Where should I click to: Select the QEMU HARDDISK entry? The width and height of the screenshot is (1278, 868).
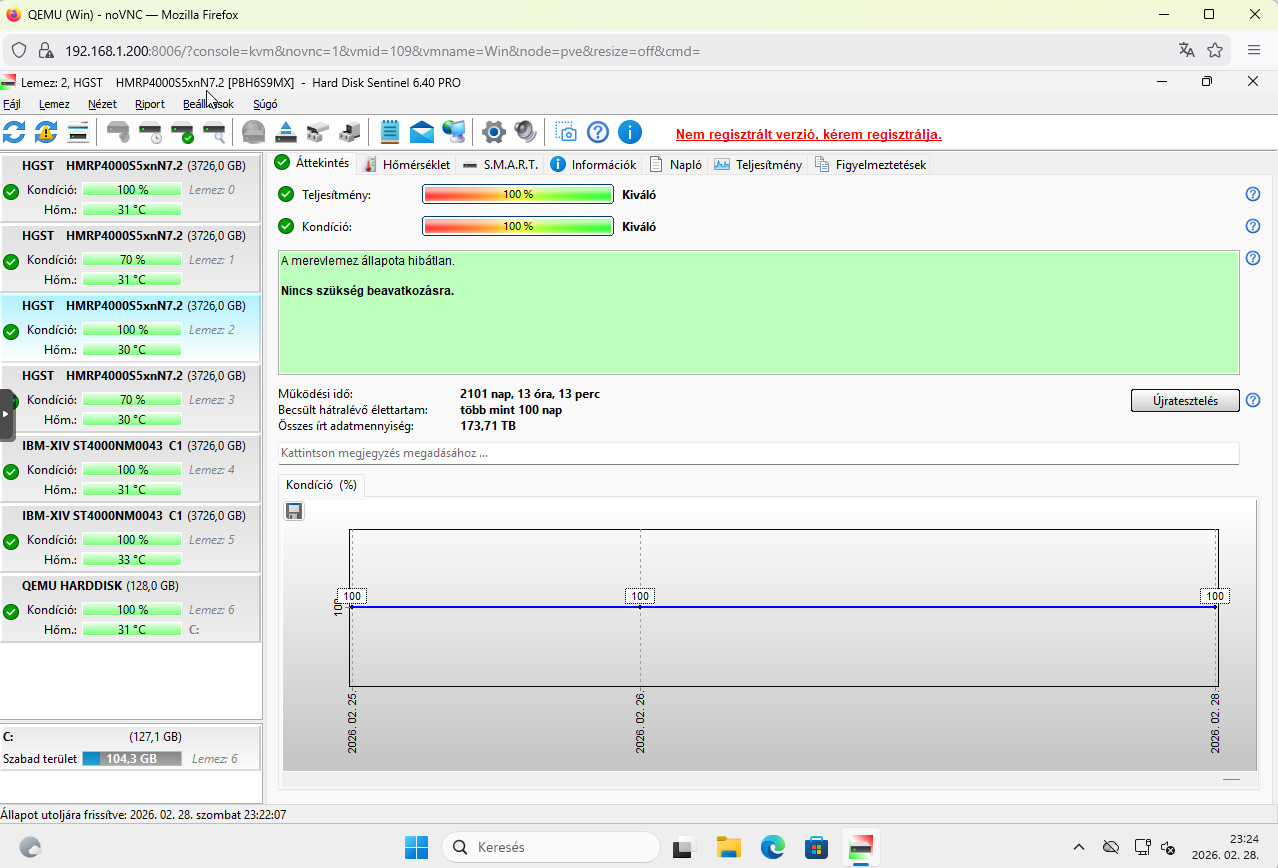[x=130, y=609]
